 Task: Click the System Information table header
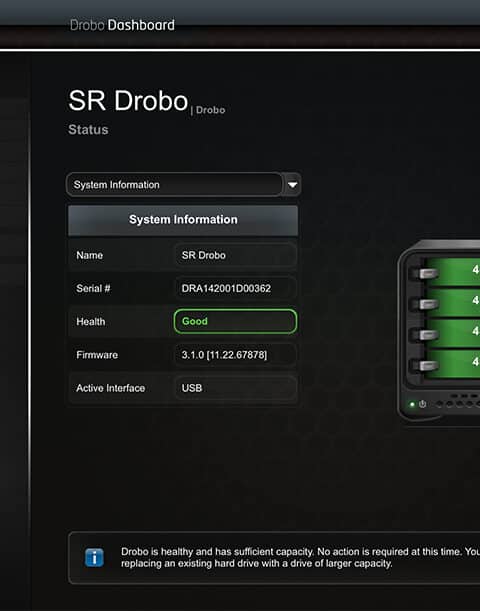(x=183, y=220)
